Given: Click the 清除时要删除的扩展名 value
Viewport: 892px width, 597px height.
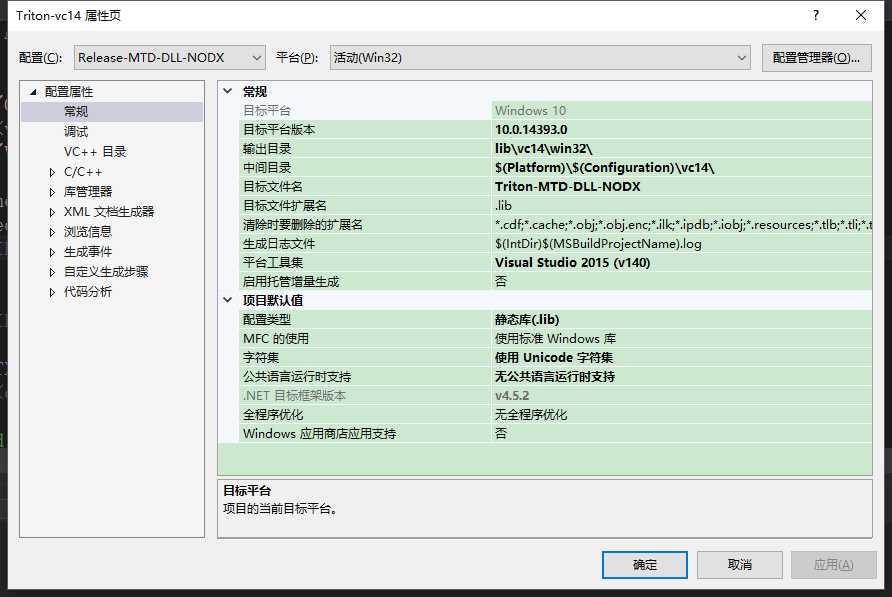Looking at the screenshot, I should tap(682, 224).
